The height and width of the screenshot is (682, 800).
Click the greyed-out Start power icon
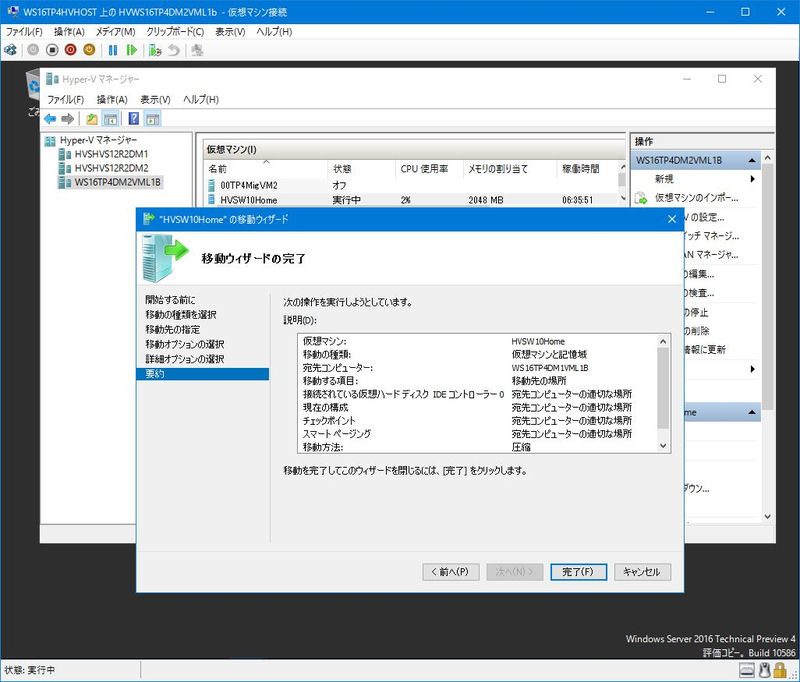click(x=33, y=50)
